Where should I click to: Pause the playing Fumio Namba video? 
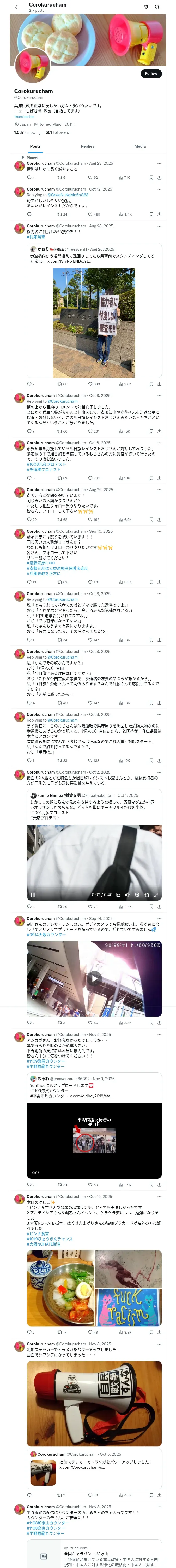point(33,895)
